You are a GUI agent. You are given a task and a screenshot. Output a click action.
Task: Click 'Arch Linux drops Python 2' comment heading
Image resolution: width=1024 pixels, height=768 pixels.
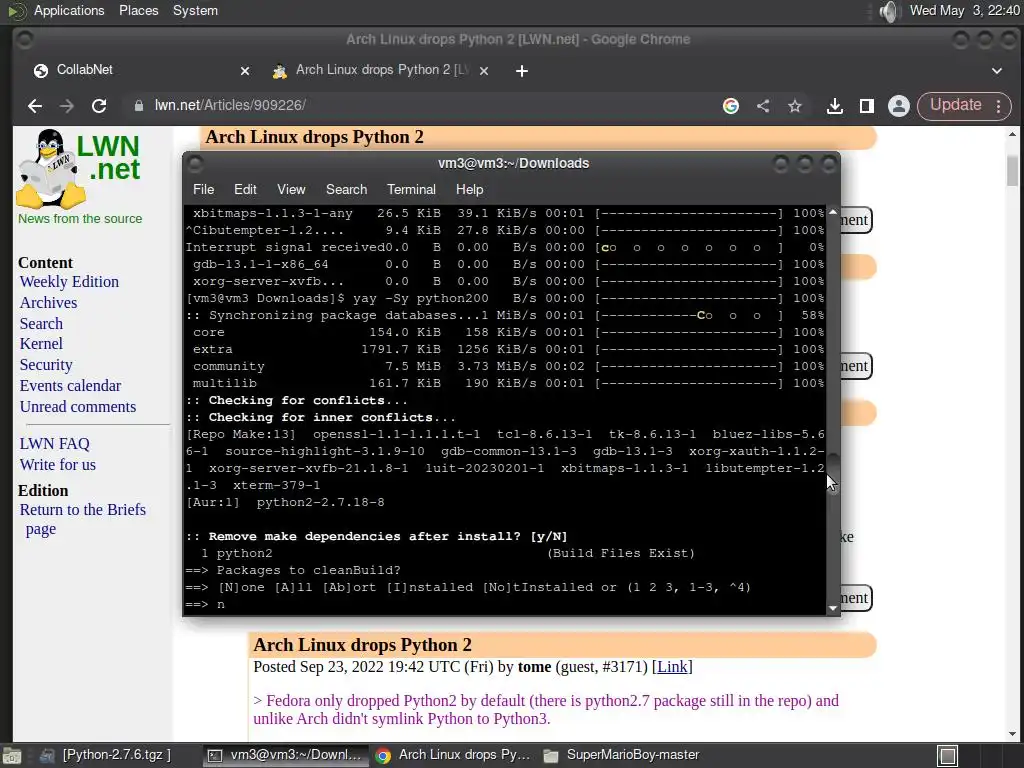(362, 645)
